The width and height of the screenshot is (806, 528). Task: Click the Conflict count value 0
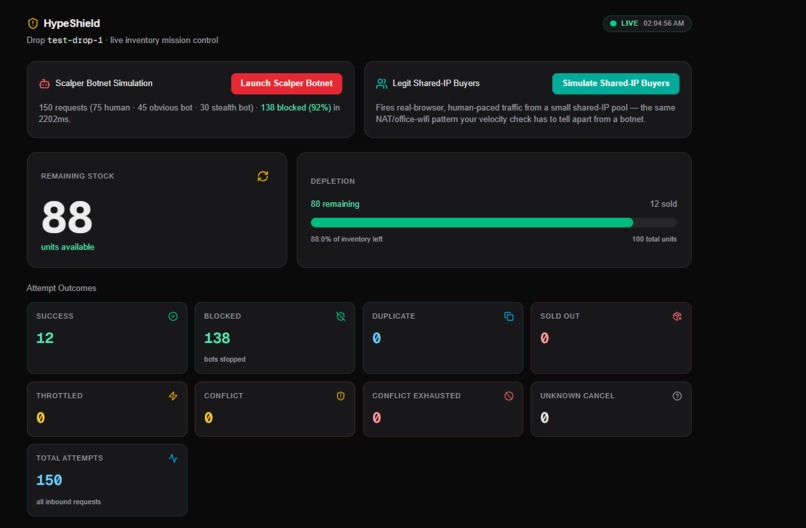tap(208, 418)
